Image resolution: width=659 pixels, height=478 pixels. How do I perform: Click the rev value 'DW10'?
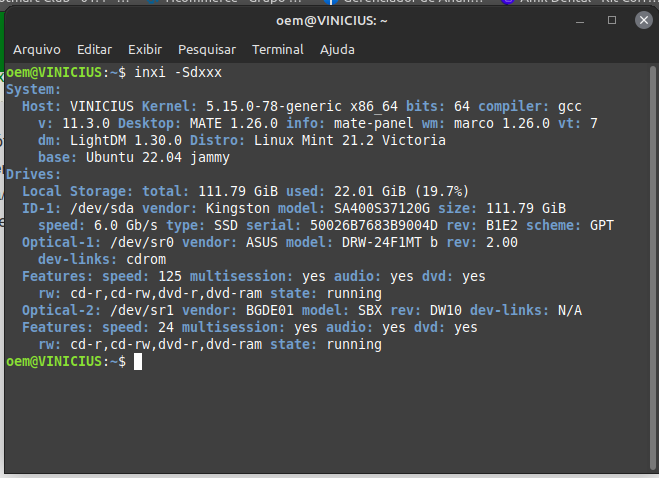coord(446,311)
